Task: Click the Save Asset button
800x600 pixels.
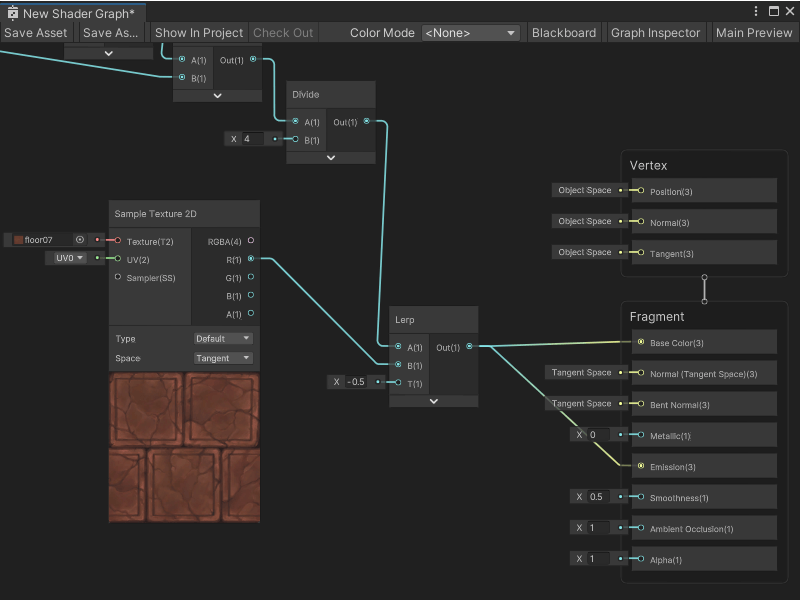Action: click(36, 32)
